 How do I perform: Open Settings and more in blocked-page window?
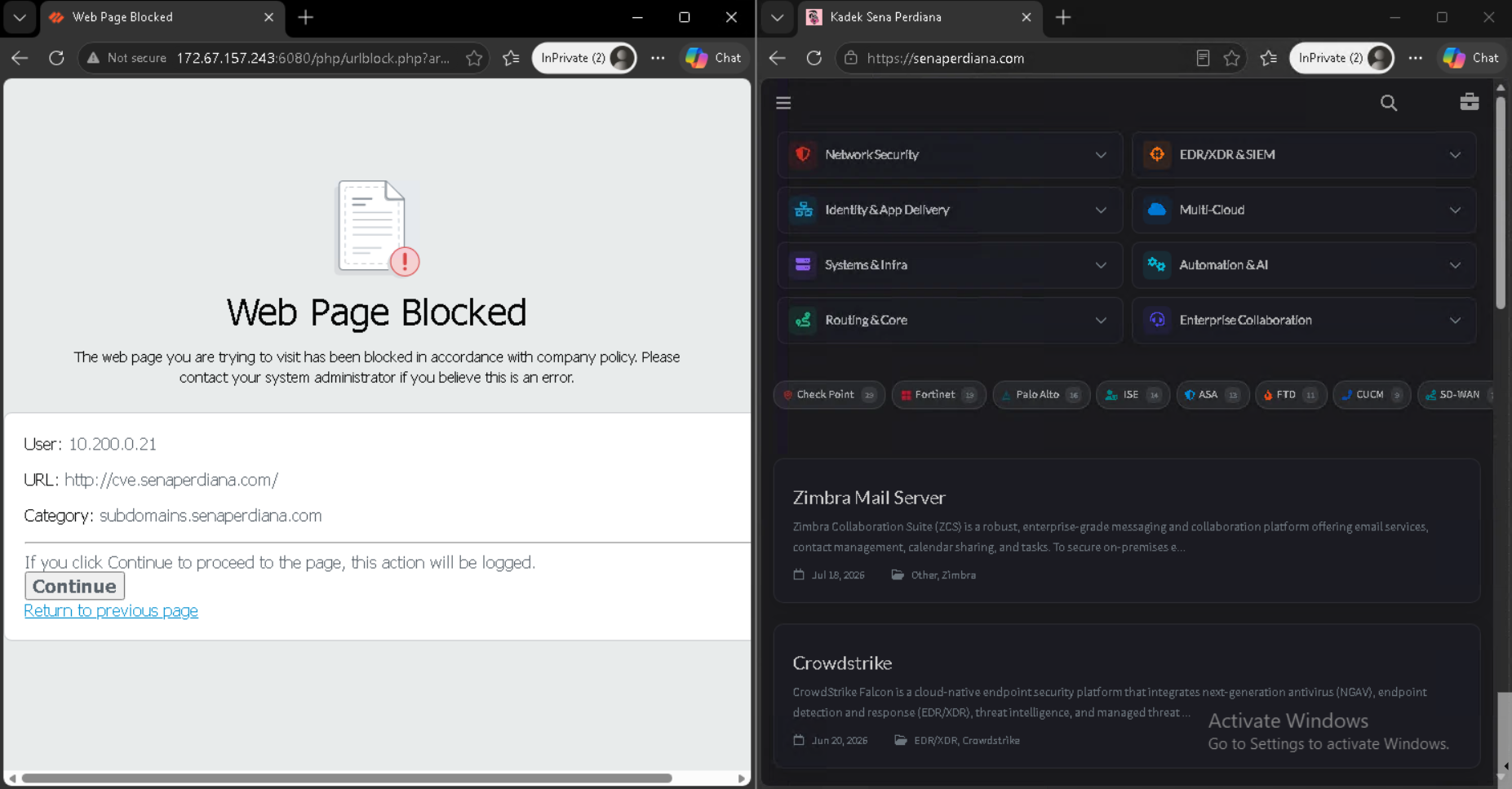click(x=658, y=58)
